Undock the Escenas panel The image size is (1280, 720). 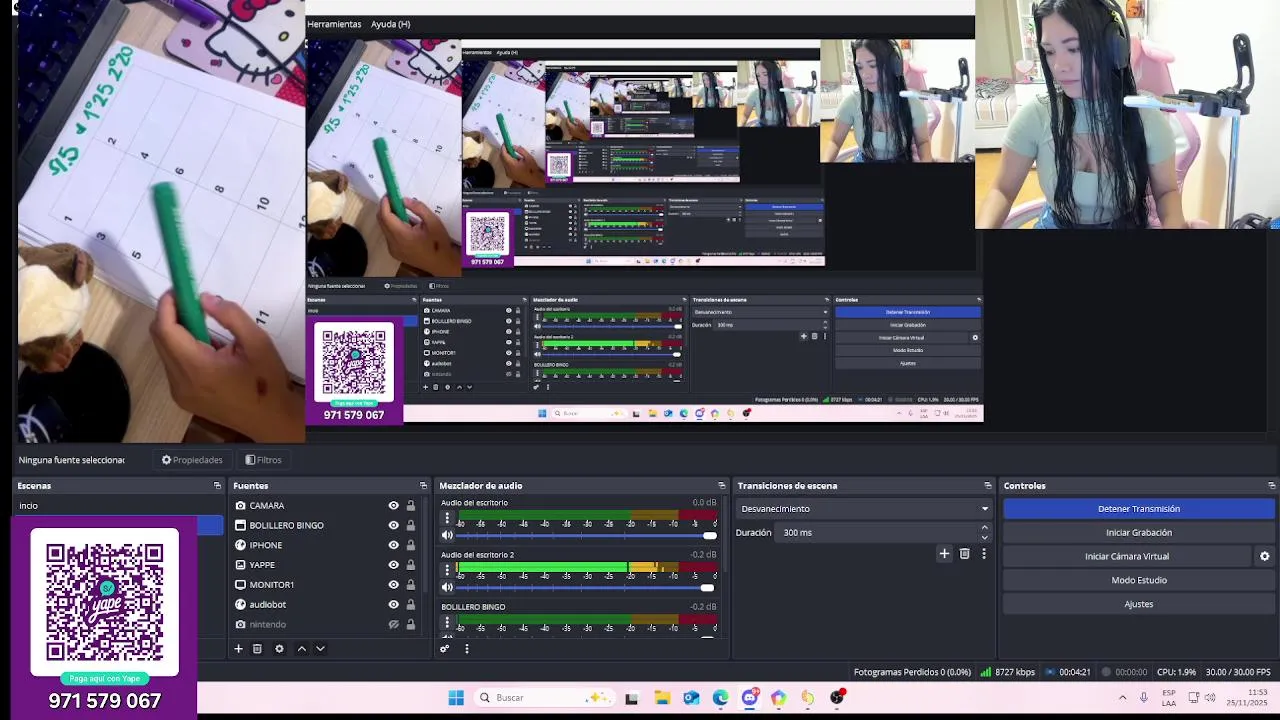(217, 486)
